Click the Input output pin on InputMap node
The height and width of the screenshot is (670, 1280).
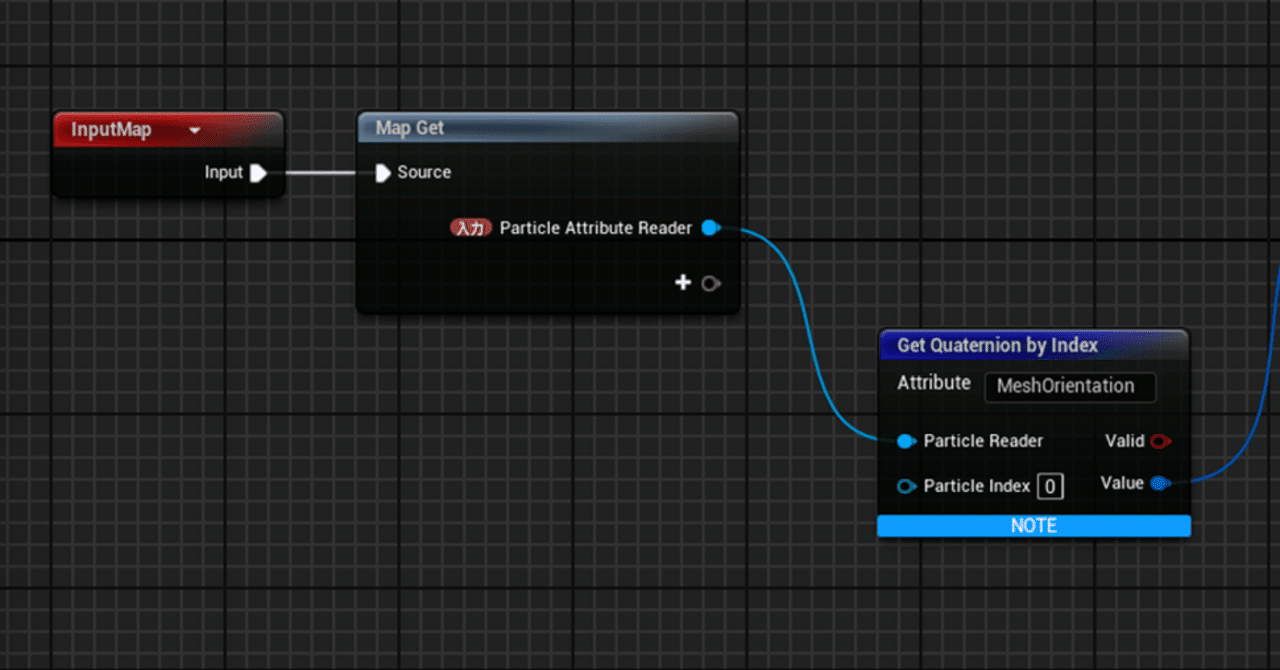point(260,172)
